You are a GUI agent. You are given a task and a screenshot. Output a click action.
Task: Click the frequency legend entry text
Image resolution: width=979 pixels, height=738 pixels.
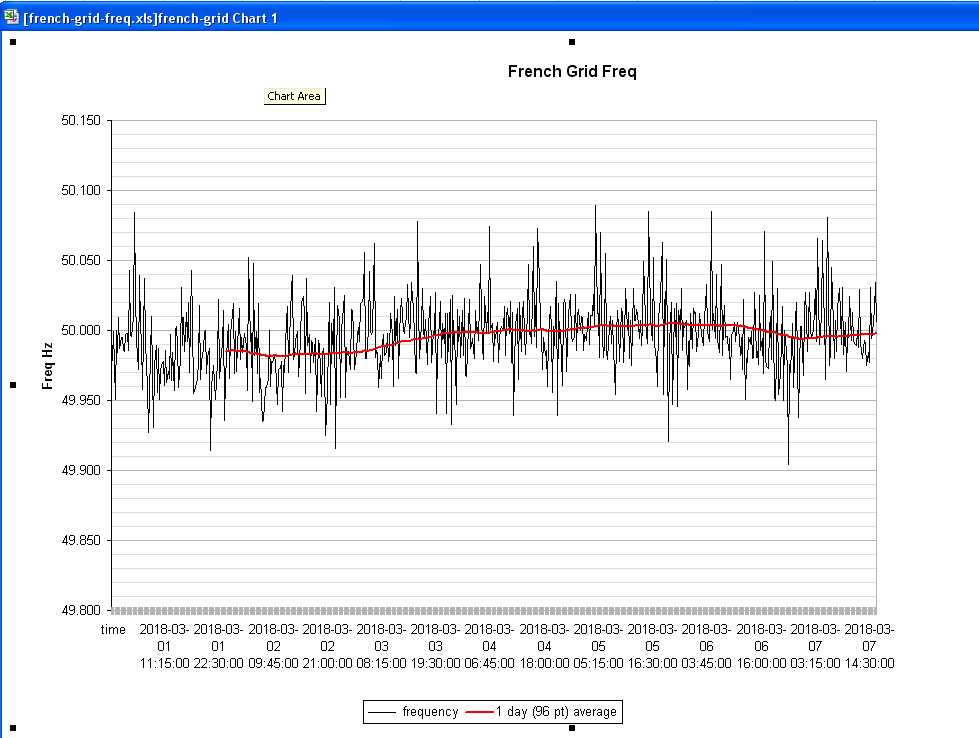coord(430,712)
